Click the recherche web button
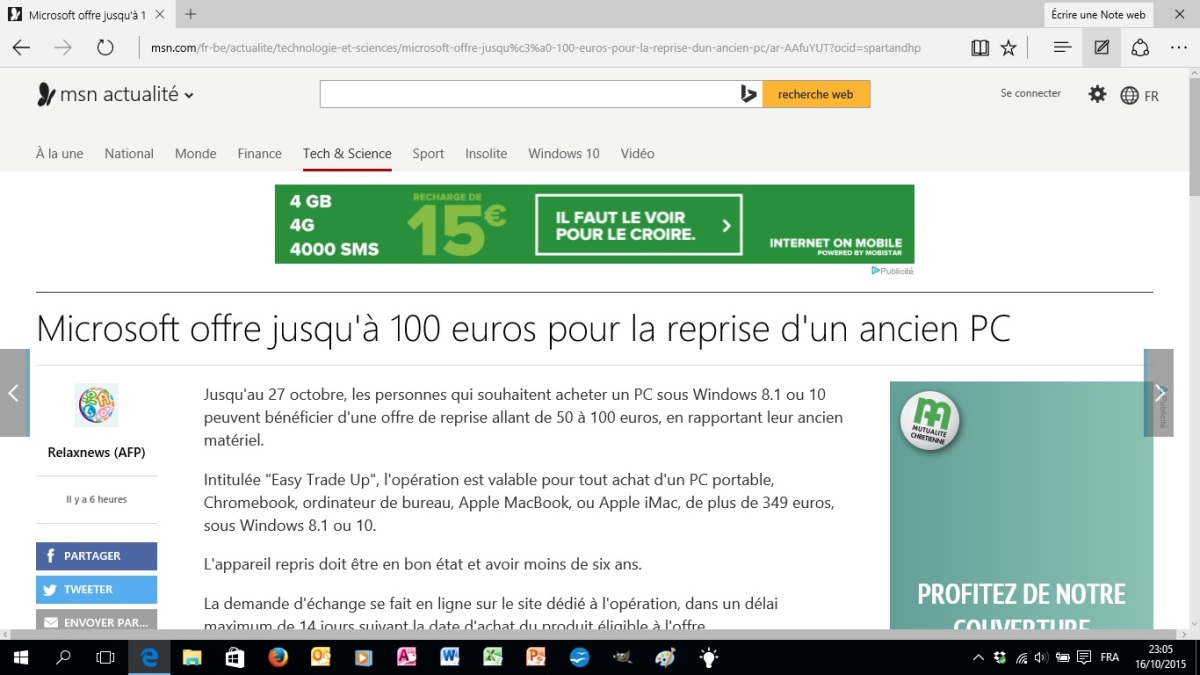The height and width of the screenshot is (675, 1200). pos(816,94)
